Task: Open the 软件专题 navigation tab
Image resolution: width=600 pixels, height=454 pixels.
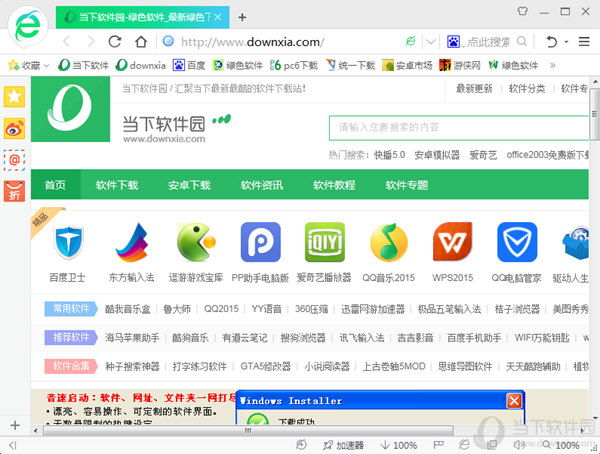Action: [x=406, y=185]
